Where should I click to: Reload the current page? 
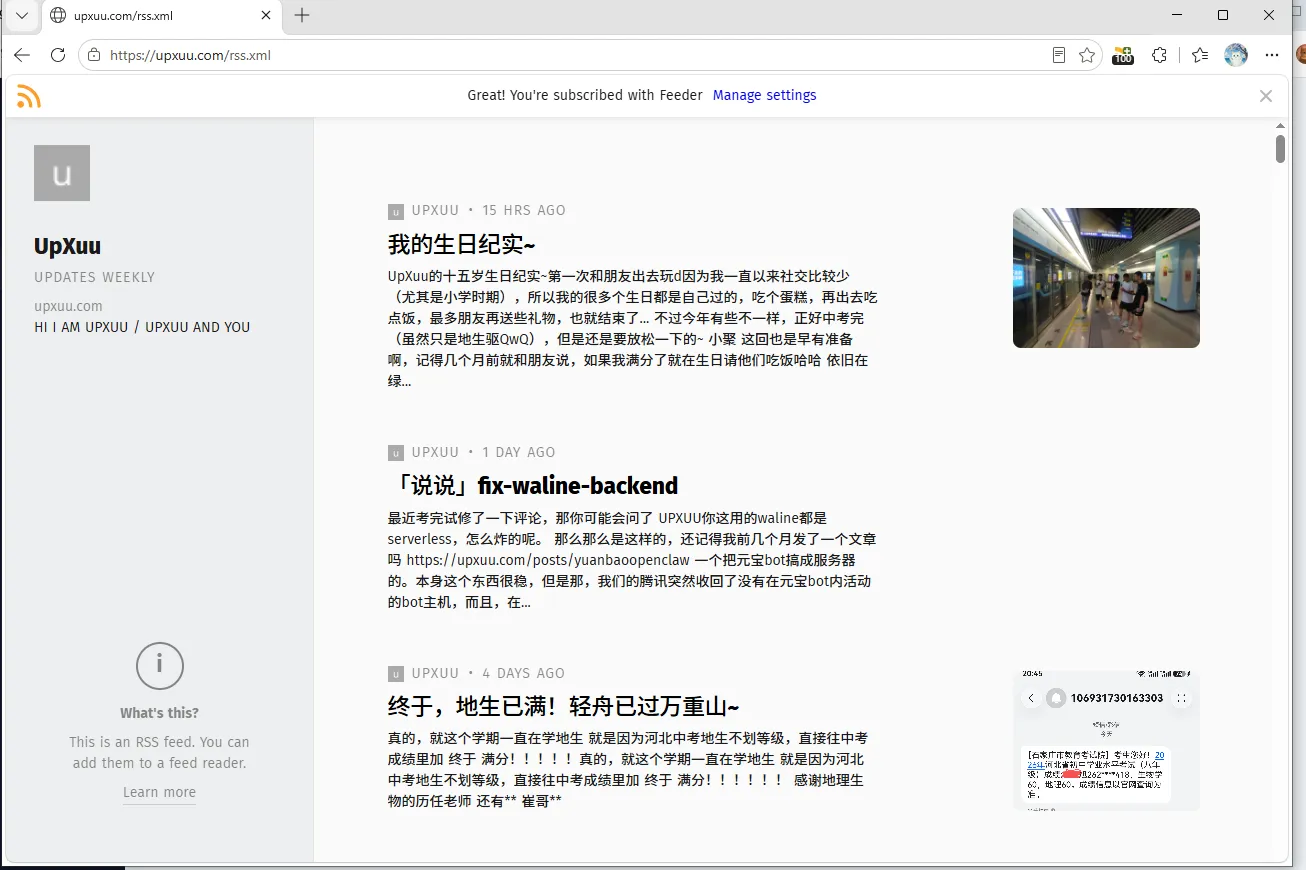click(x=58, y=55)
